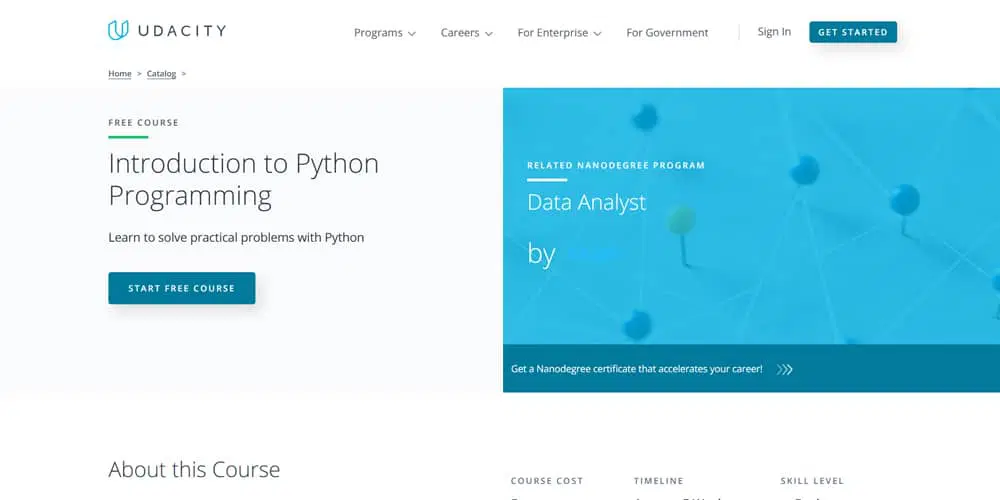Click the triple chevron arrow icon

[784, 369]
